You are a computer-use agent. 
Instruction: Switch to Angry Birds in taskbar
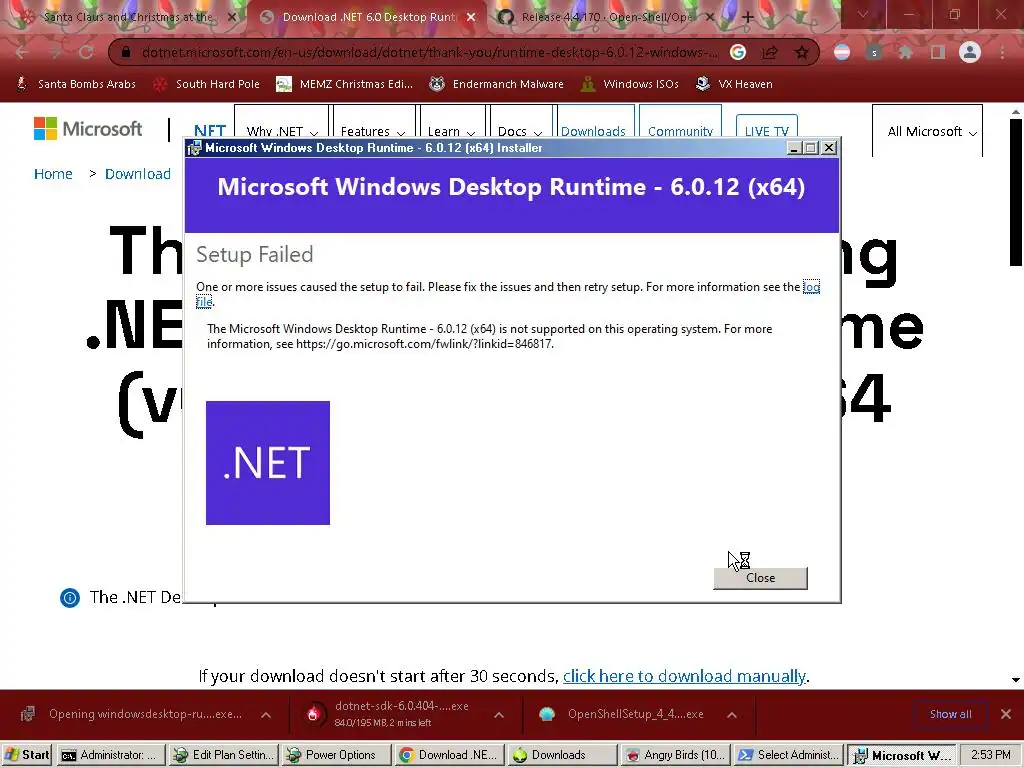pos(675,755)
